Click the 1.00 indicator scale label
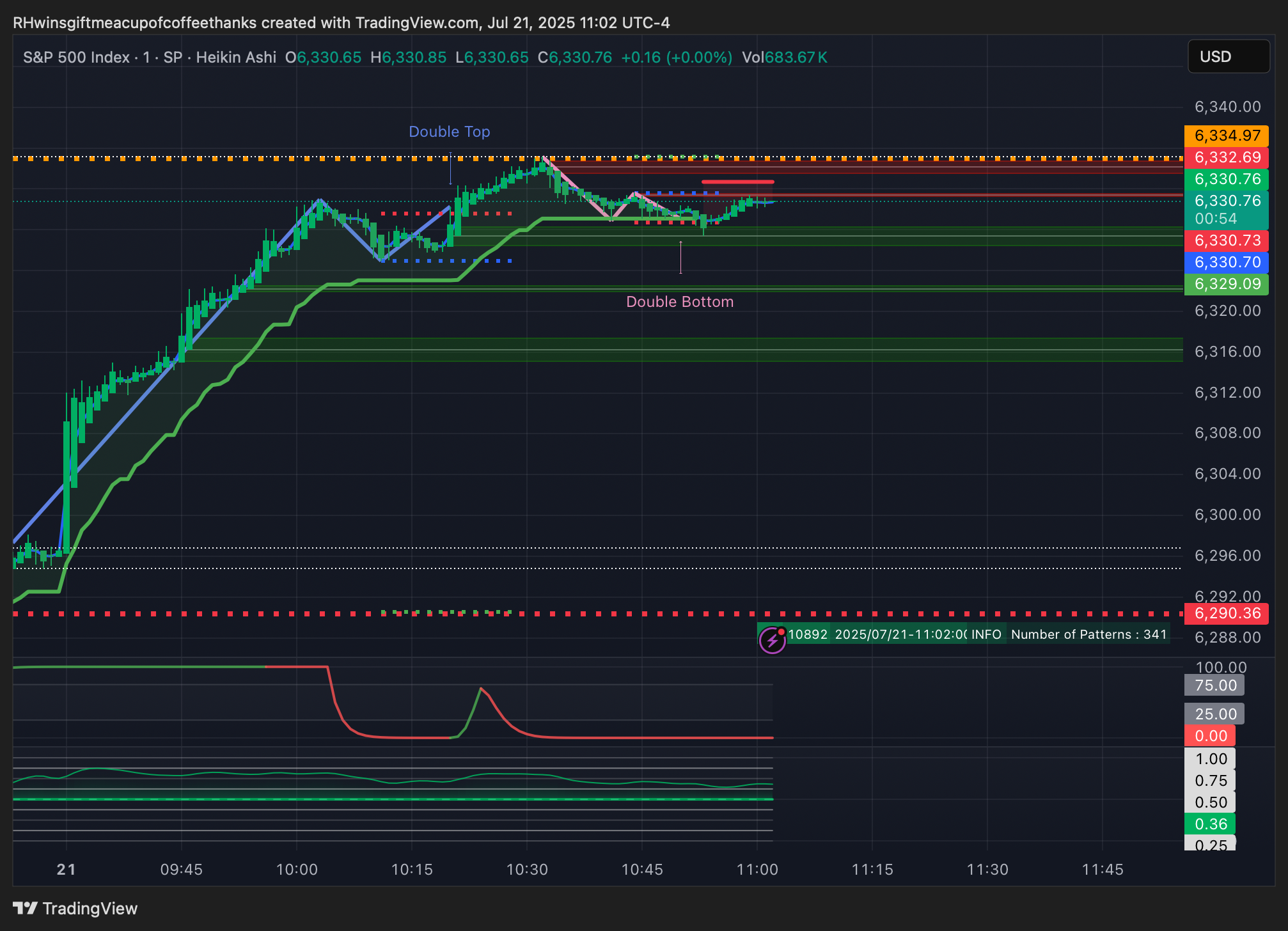This screenshot has width=1288, height=931. (1210, 759)
